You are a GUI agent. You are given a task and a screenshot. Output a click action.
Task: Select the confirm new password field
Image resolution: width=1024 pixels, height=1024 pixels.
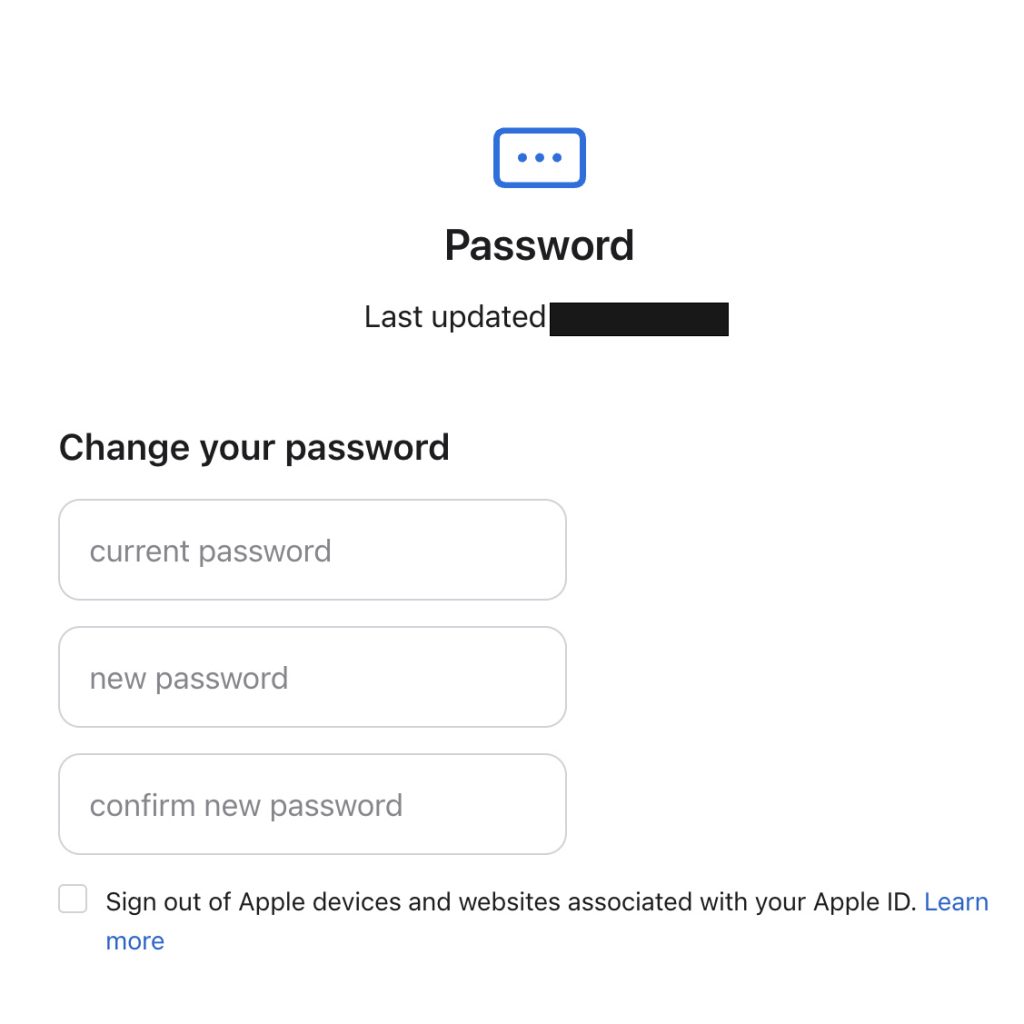pos(312,804)
